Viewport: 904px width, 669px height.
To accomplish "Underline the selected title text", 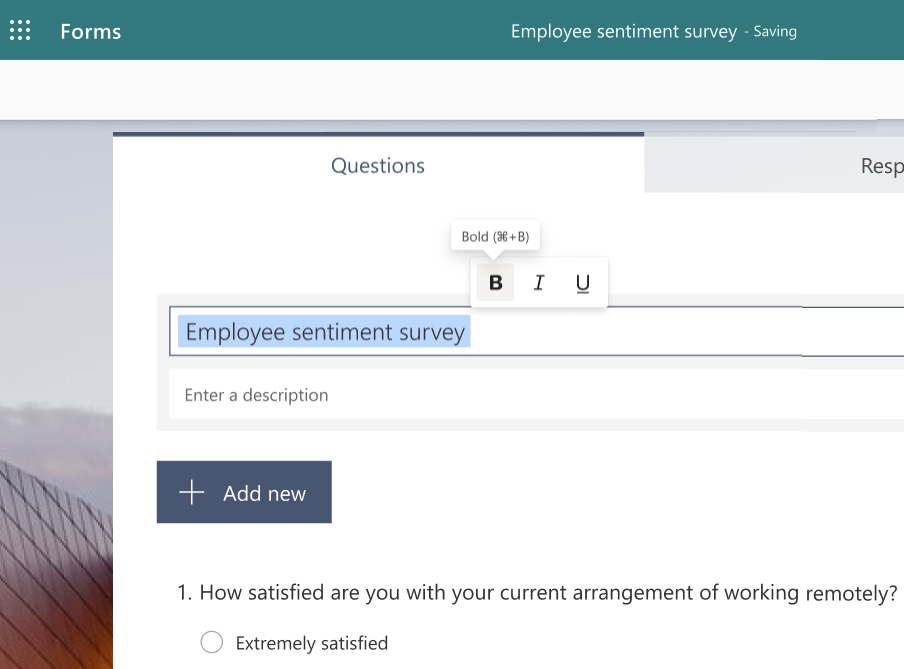I will [x=583, y=283].
